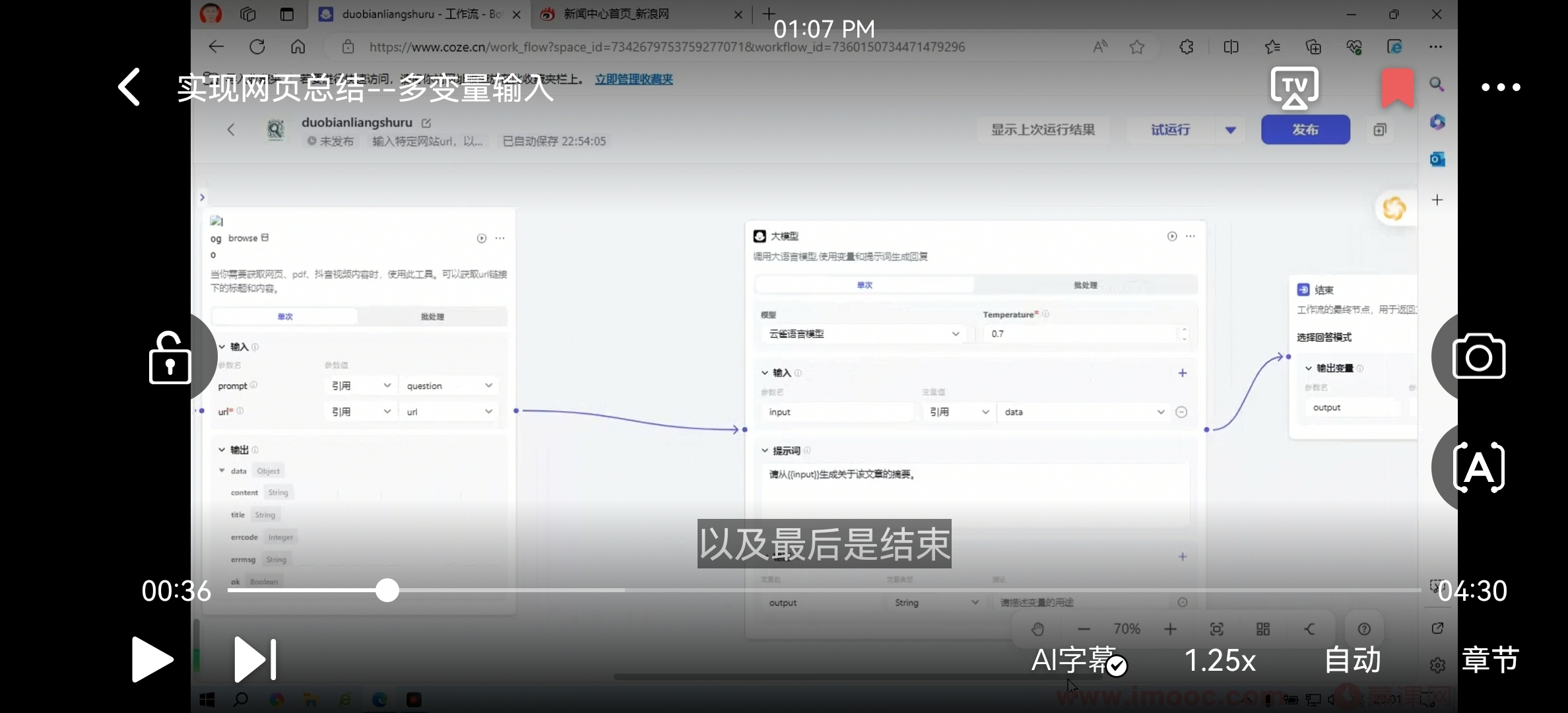Click the video player back arrow

point(129,87)
